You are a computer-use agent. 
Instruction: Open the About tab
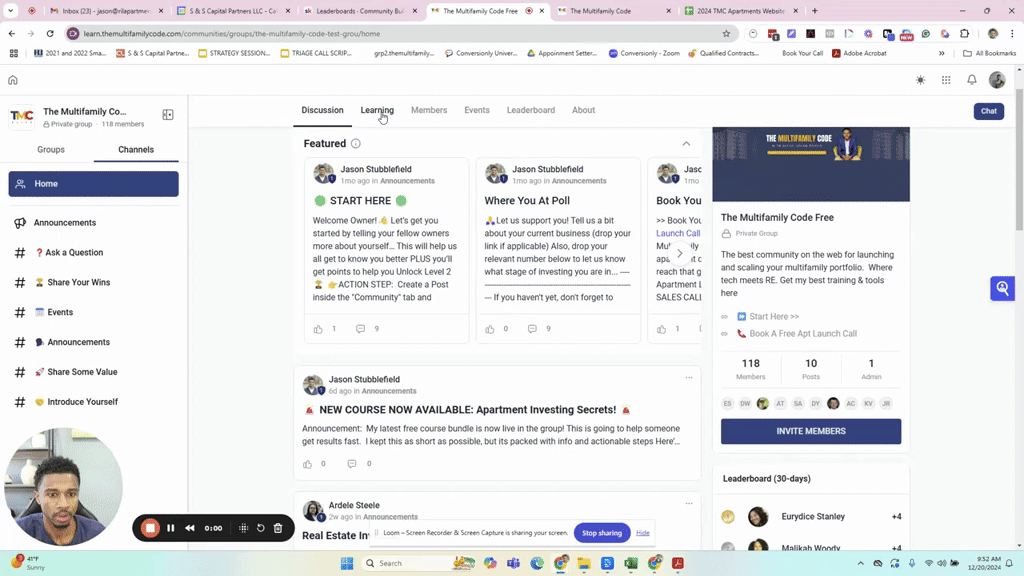(x=583, y=110)
